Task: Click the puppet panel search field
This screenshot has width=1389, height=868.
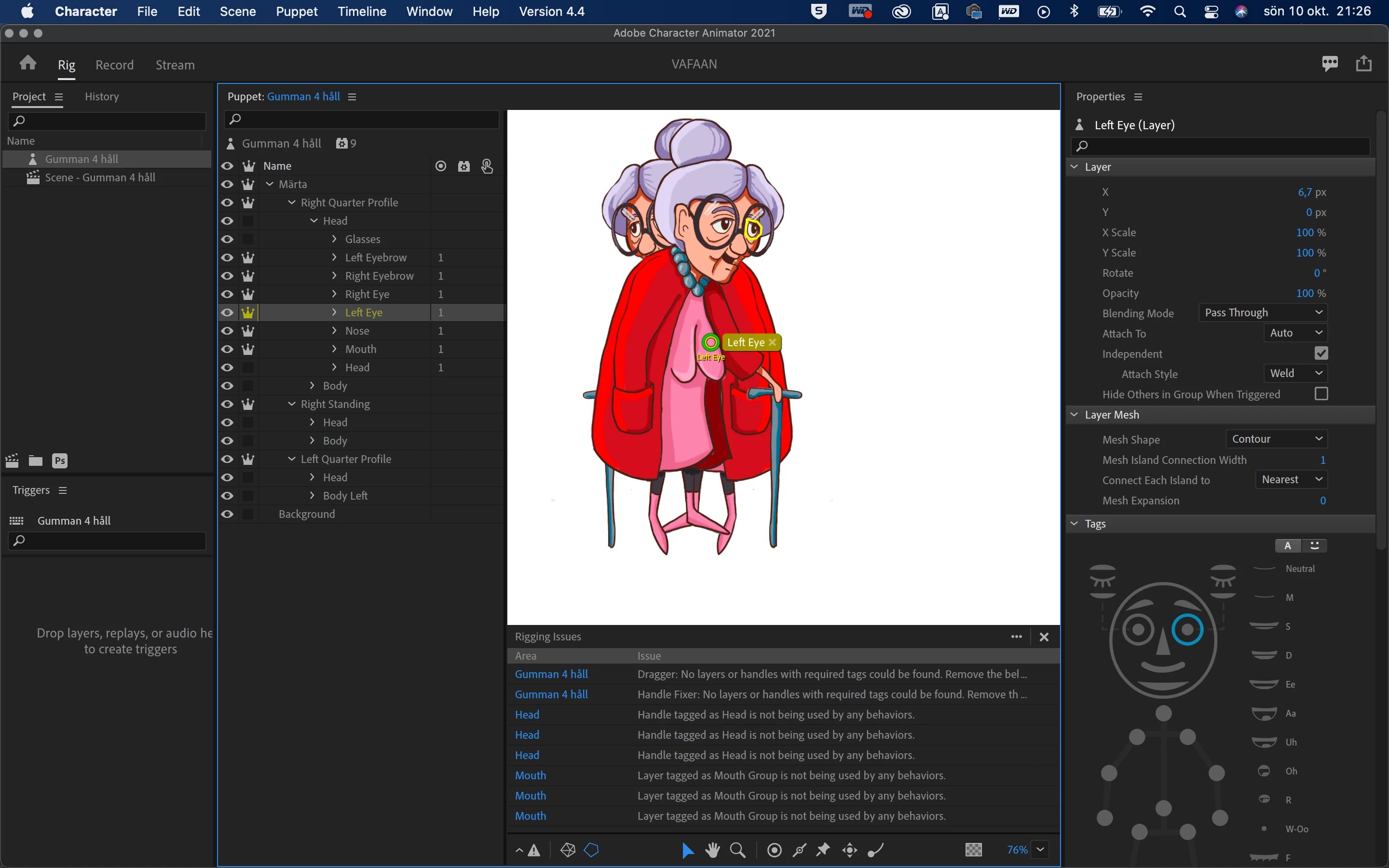Action: [362, 120]
